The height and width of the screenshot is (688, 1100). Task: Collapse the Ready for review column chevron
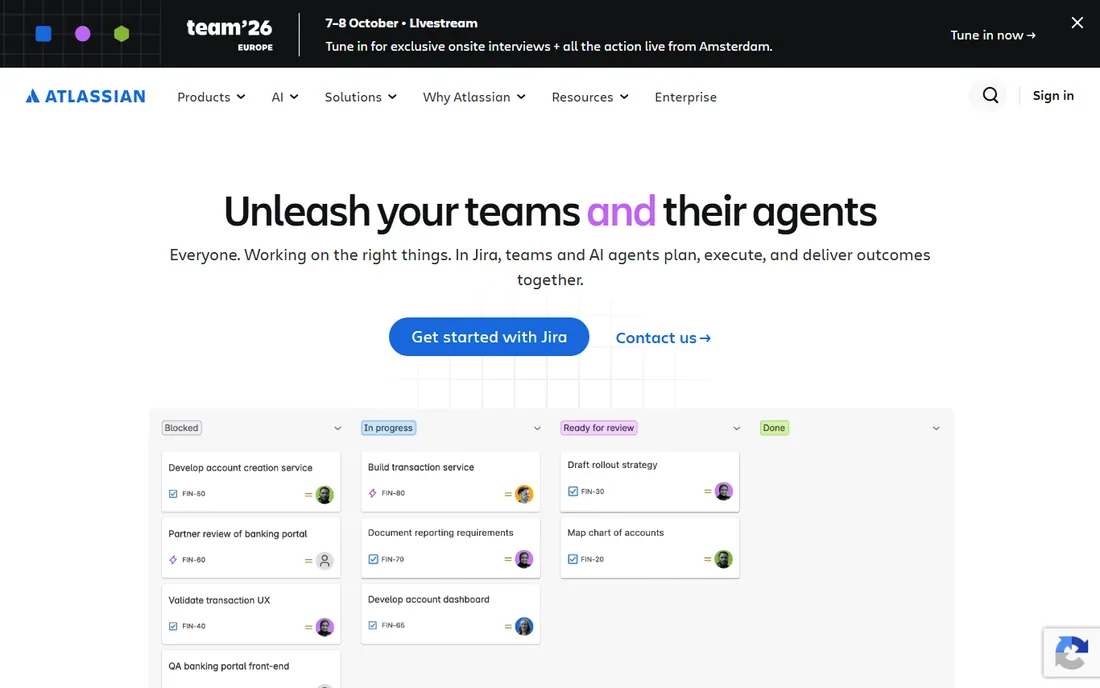click(737, 429)
